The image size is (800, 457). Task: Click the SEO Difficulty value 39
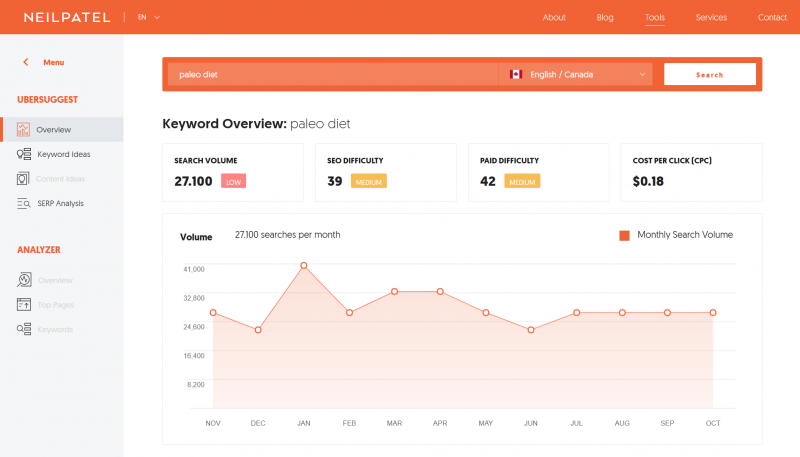tap(335, 181)
